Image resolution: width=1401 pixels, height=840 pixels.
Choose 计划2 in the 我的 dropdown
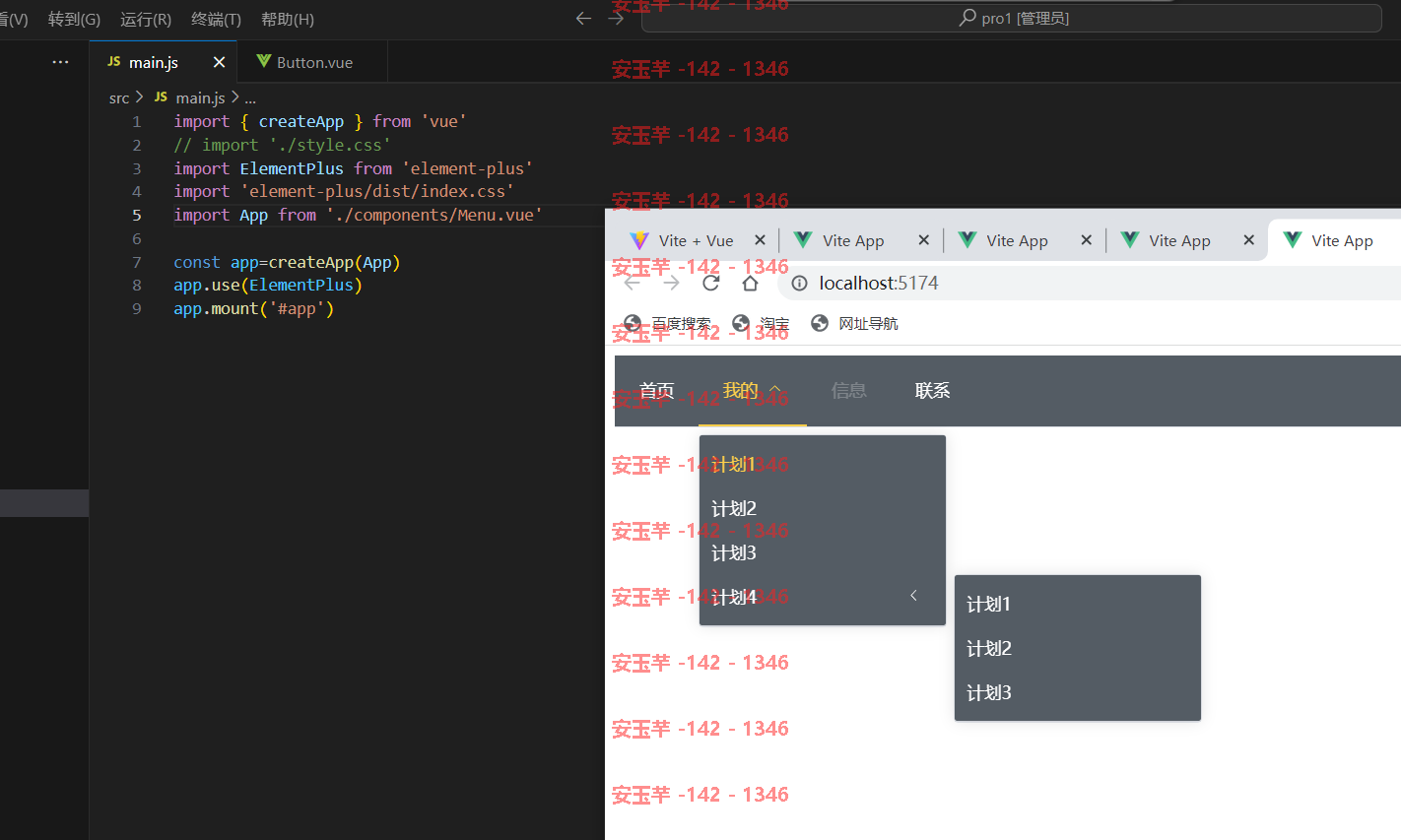tap(823, 508)
